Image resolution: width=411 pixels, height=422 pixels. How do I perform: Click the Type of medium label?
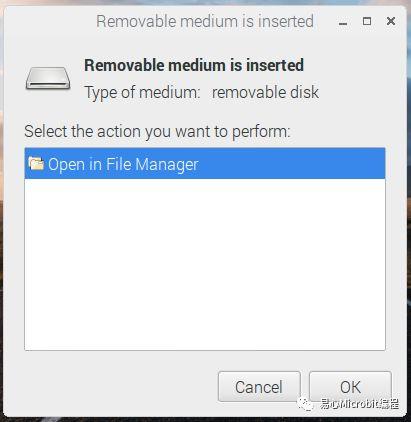coord(142,93)
